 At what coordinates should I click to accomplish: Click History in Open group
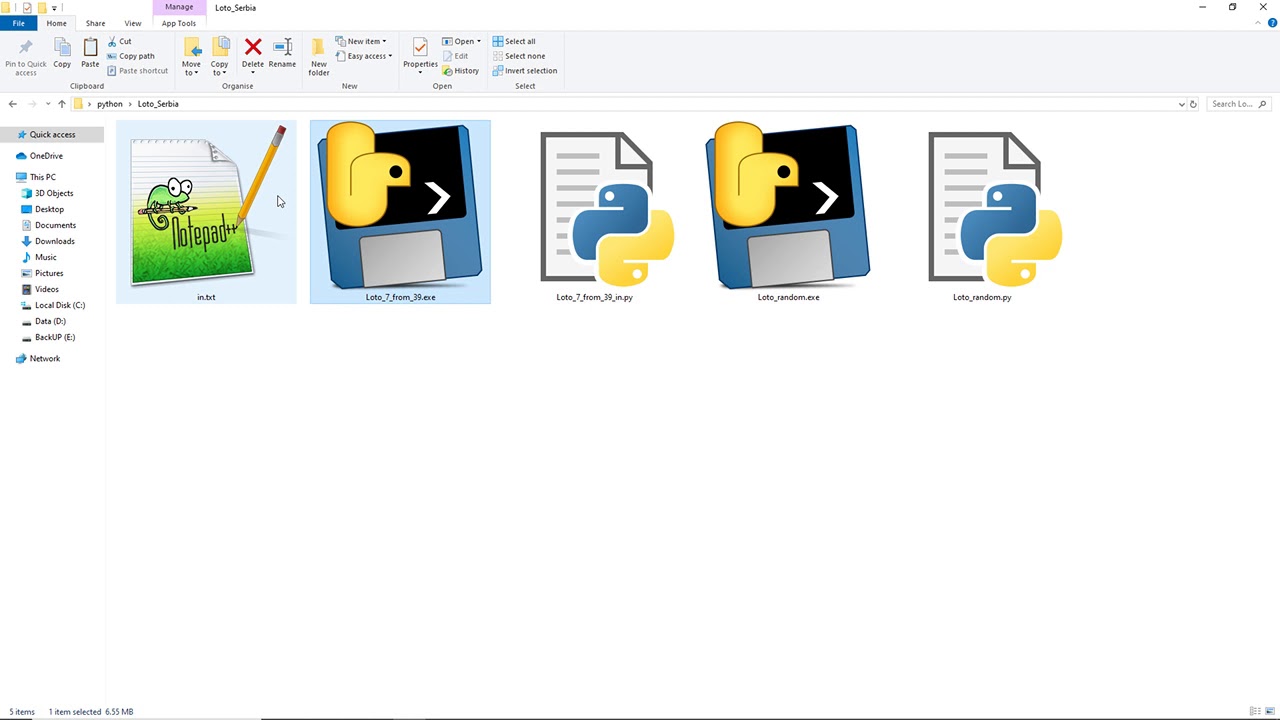pyautogui.click(x=460, y=71)
